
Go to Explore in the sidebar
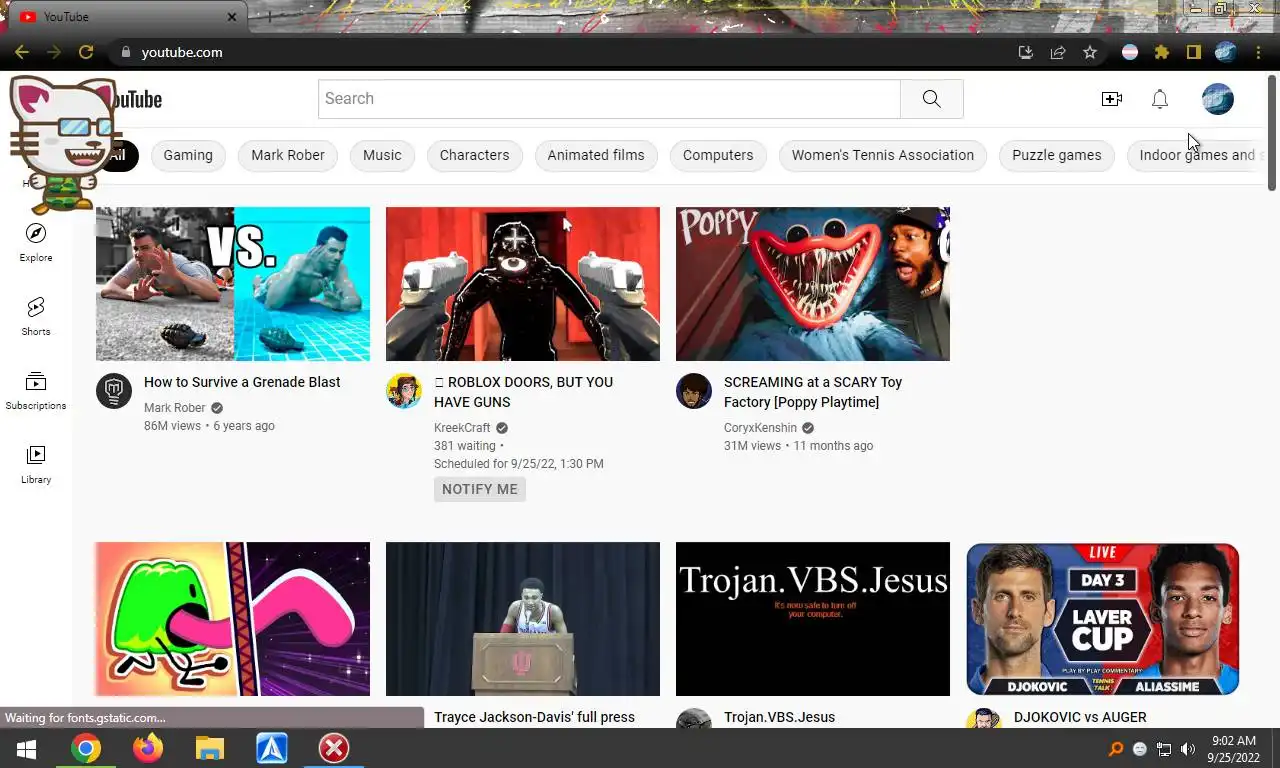click(x=36, y=243)
